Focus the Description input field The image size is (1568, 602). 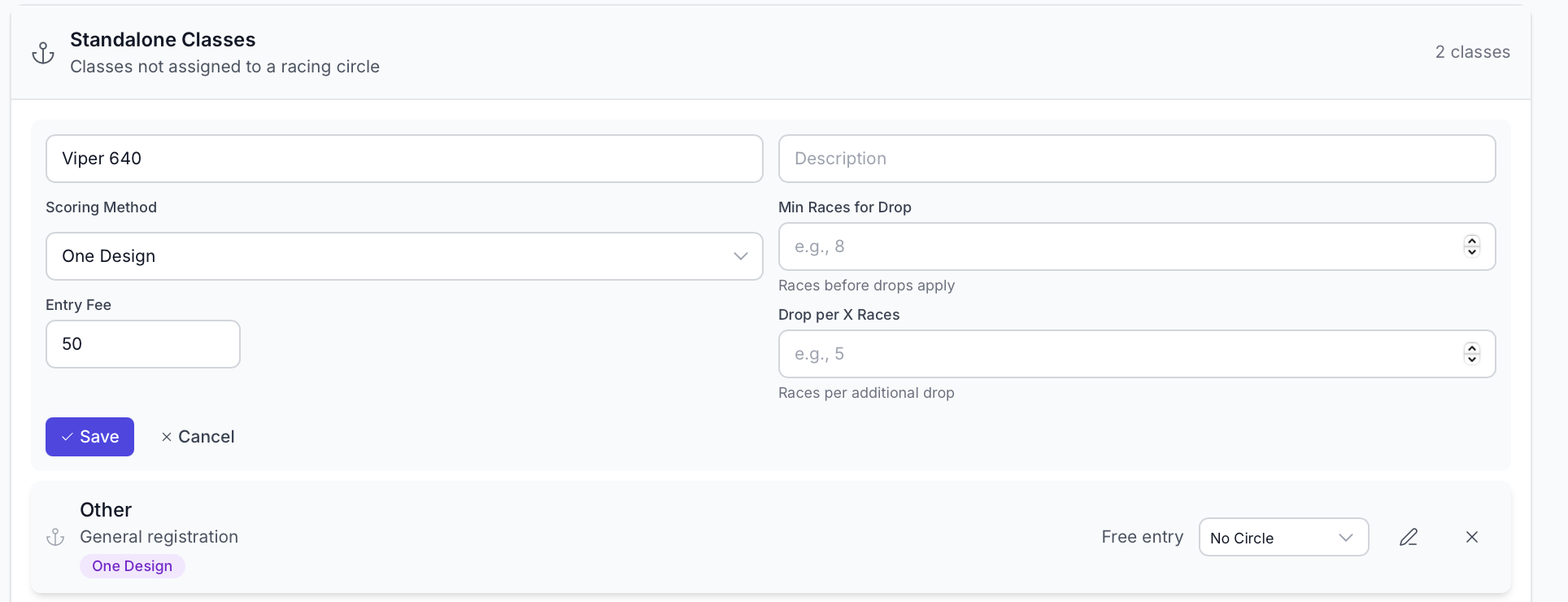[1137, 159]
